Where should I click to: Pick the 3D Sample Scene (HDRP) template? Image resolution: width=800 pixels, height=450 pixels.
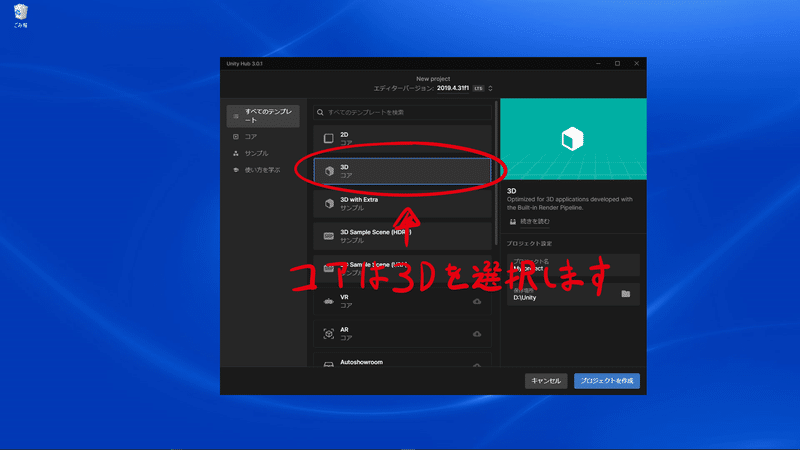click(x=402, y=236)
